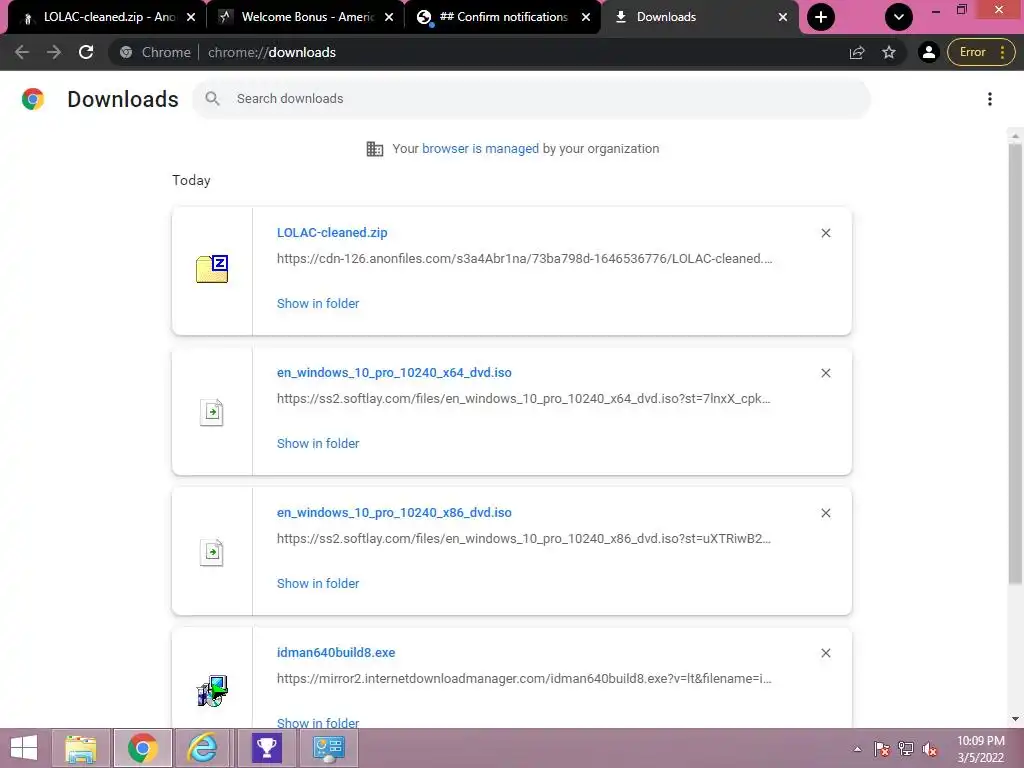Click the x64 iso softlay URL
Screen dimensions: 1024x768
[x=524, y=398]
